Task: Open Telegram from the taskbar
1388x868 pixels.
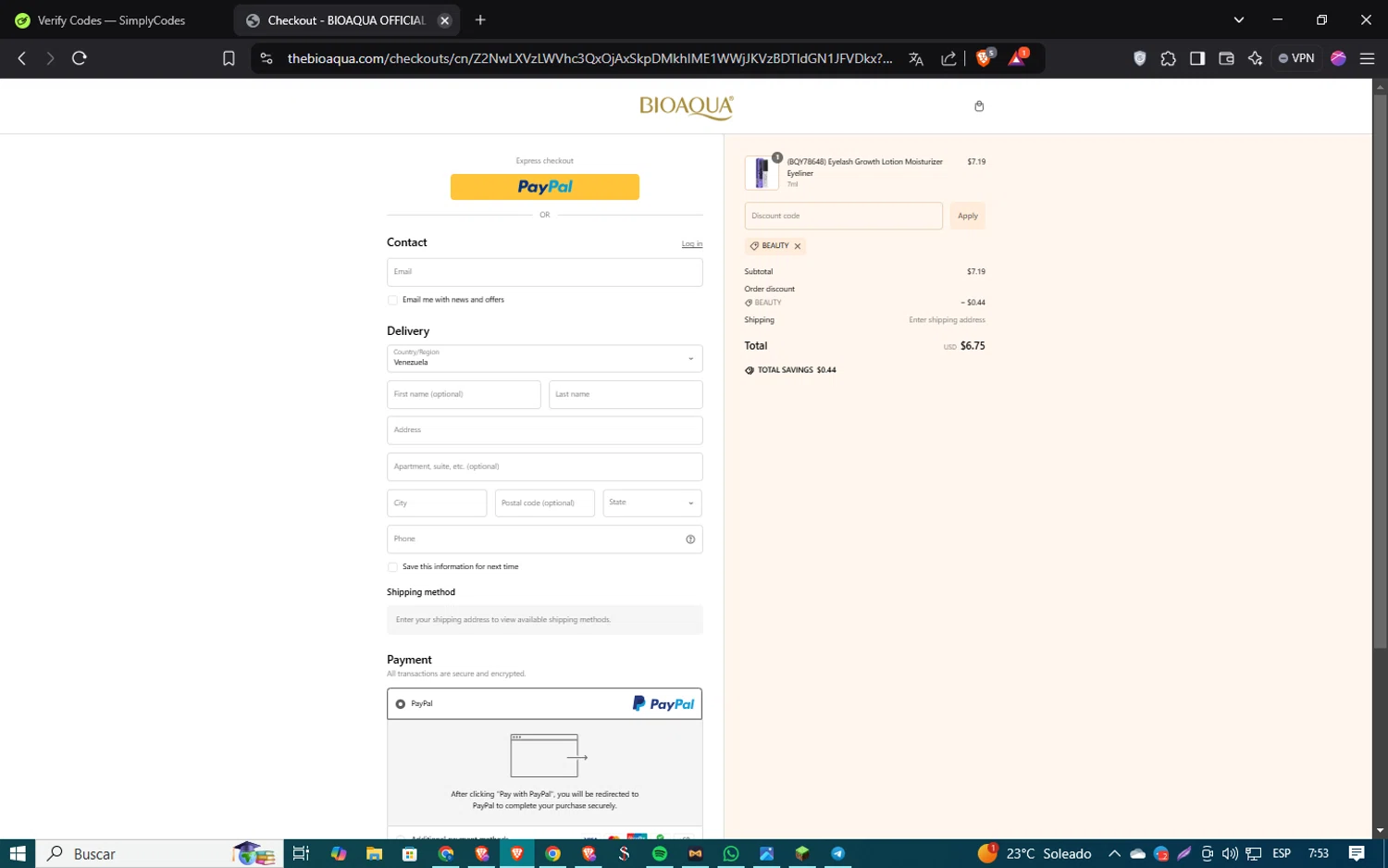Action: (x=837, y=853)
